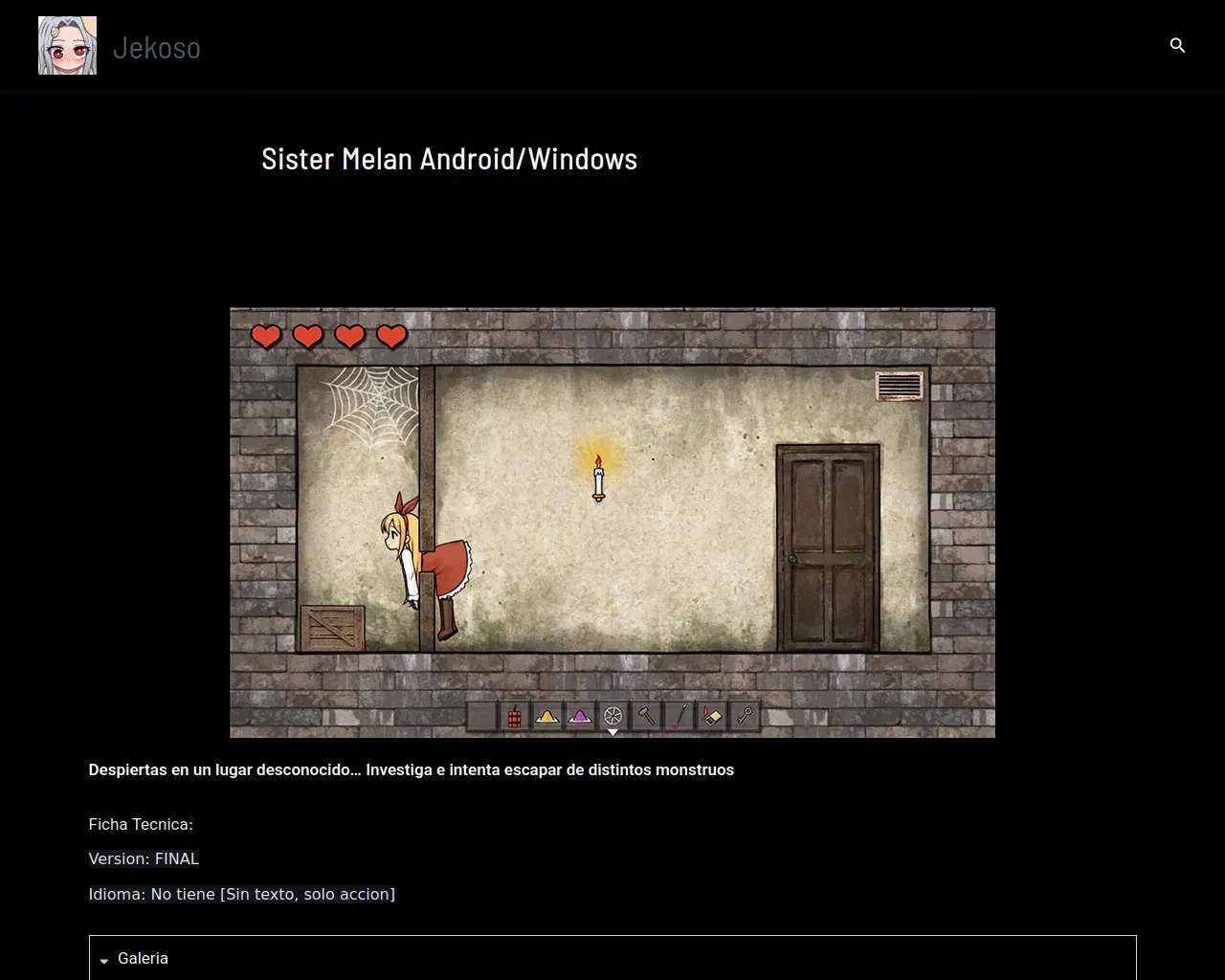Viewport: 1225px width, 980px height.
Task: Click the Jekoso avatar logo
Action: (67, 45)
